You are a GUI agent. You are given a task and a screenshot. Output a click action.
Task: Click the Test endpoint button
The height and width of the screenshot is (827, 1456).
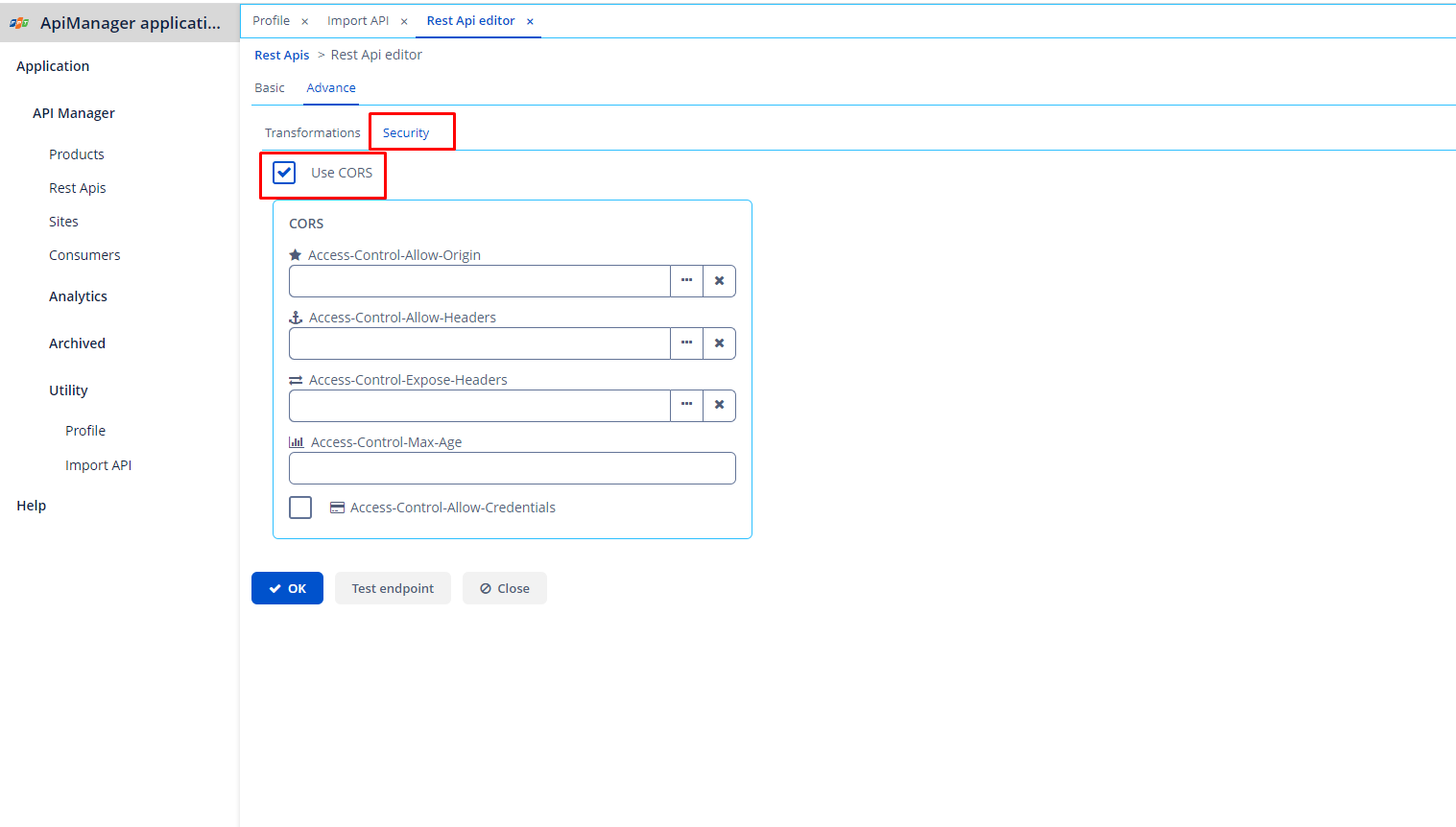[393, 588]
